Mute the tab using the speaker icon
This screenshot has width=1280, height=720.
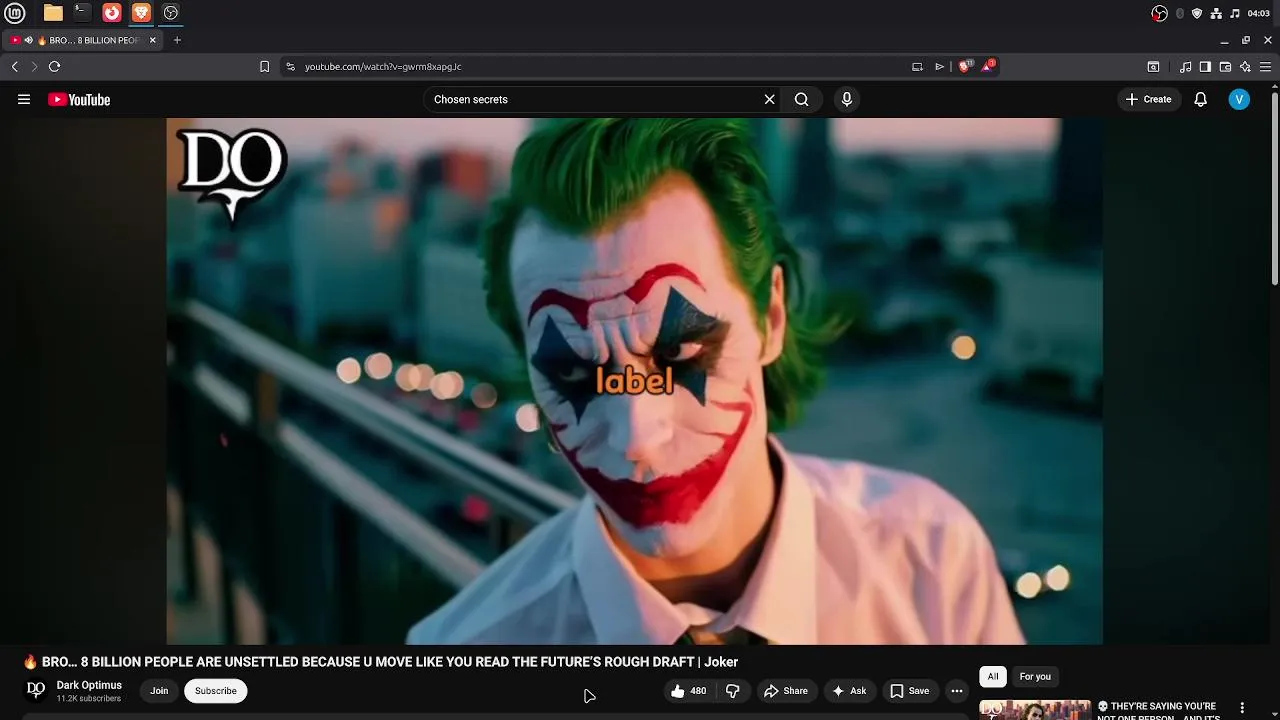[28, 40]
